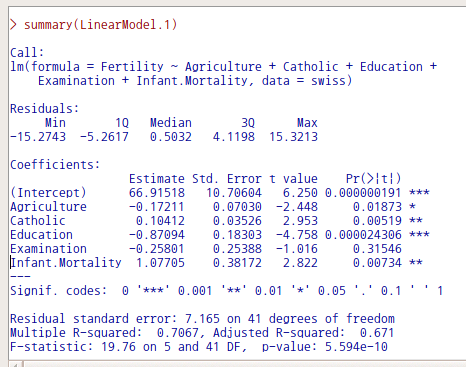This screenshot has width=466, height=367.
Task: Click the 'Median' residuals column header
Action: click(x=171, y=123)
